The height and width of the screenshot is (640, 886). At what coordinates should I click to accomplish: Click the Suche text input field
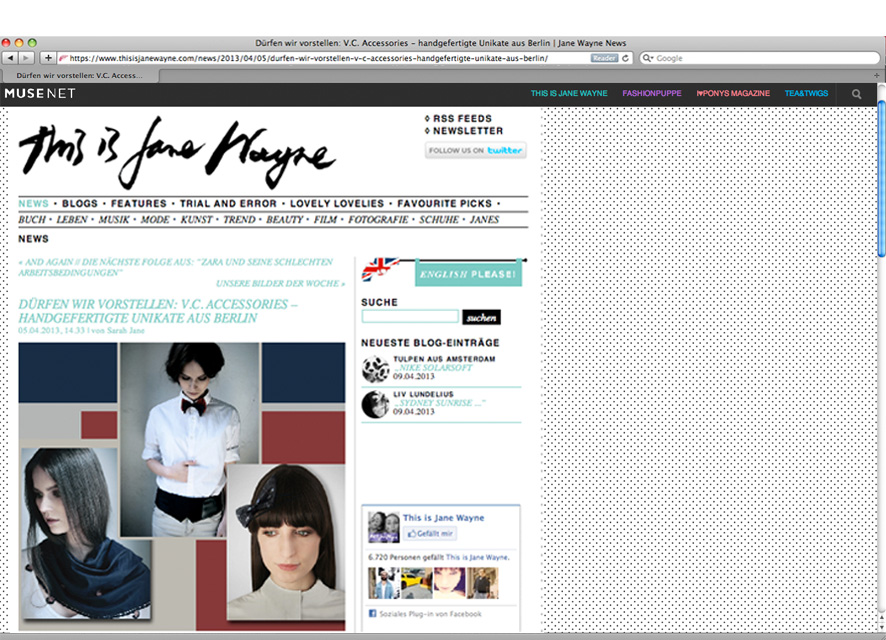[x=410, y=317]
